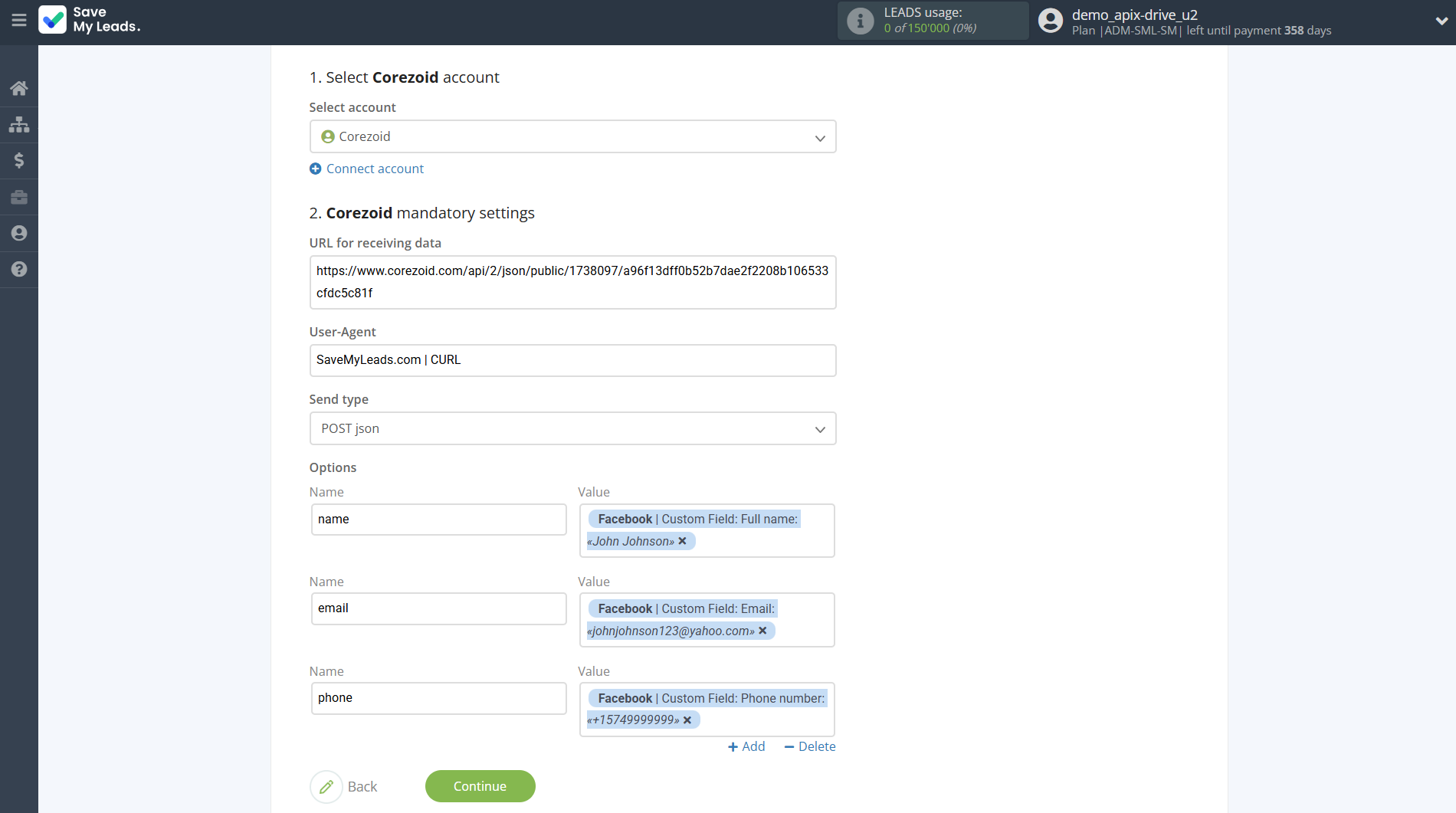Open the hamburger menu
1456x813 pixels.
pos(19,21)
